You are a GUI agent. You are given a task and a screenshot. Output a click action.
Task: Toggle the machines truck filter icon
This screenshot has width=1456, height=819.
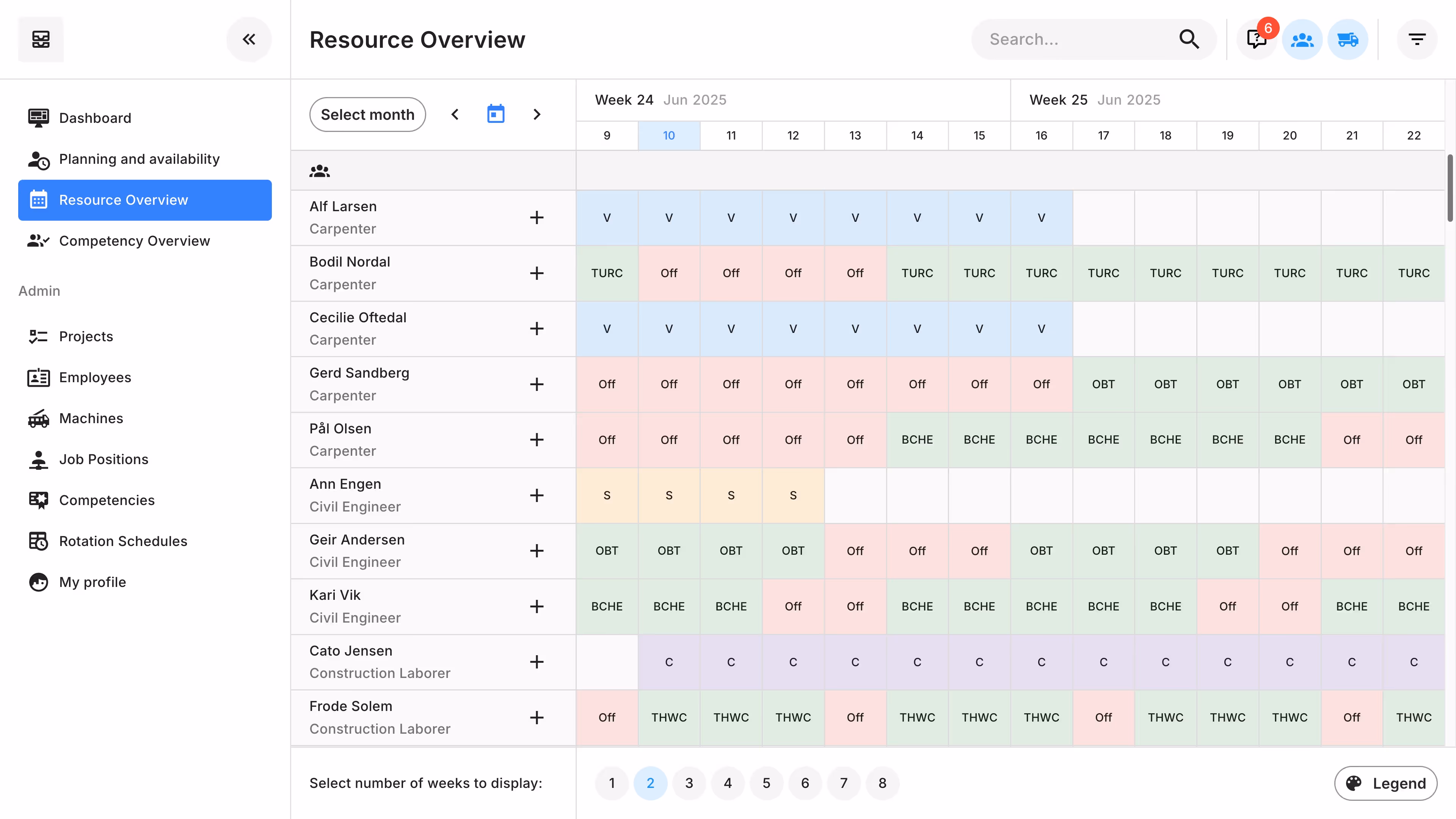pos(1348,39)
